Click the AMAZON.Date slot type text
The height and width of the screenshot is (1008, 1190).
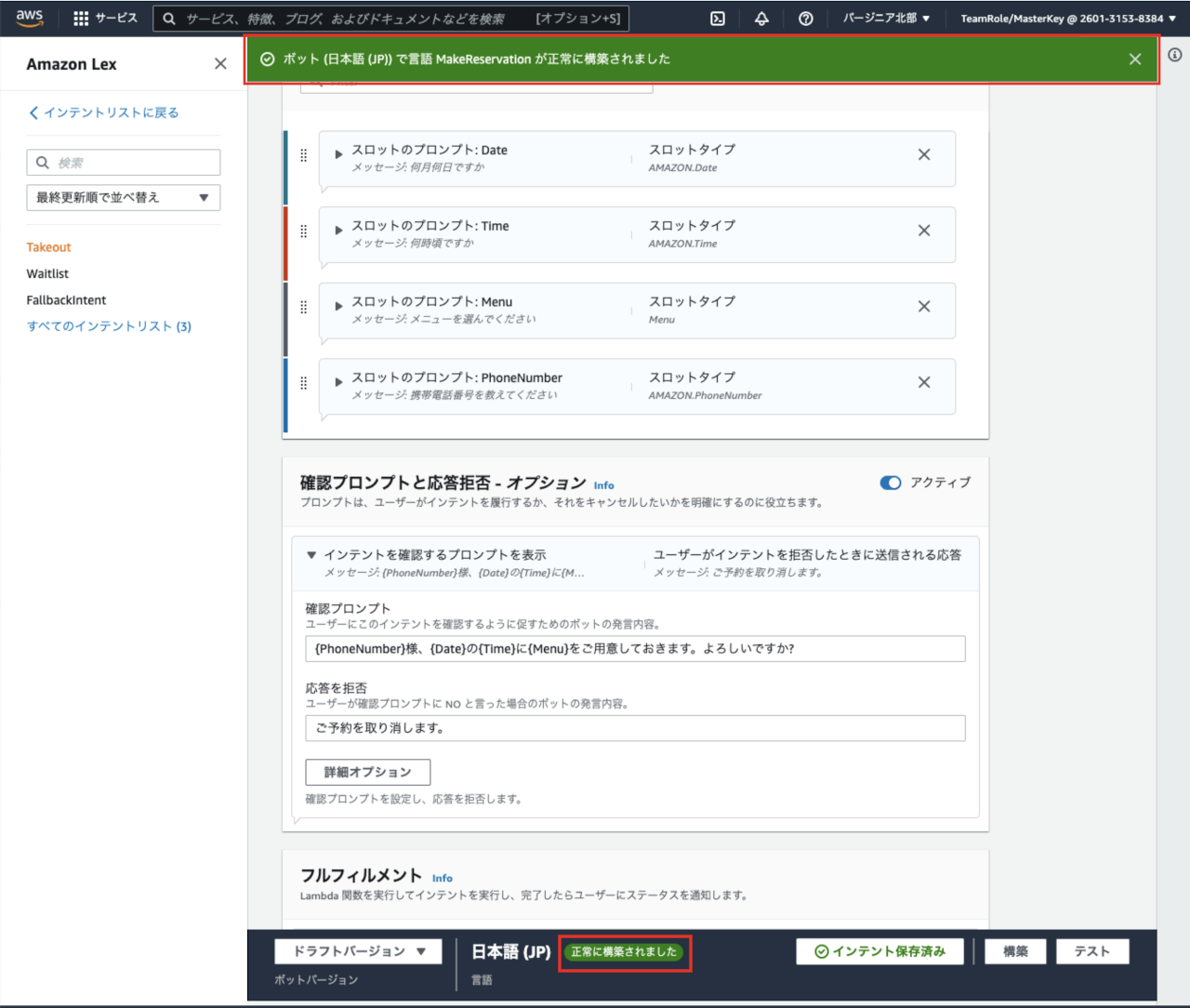(x=682, y=168)
